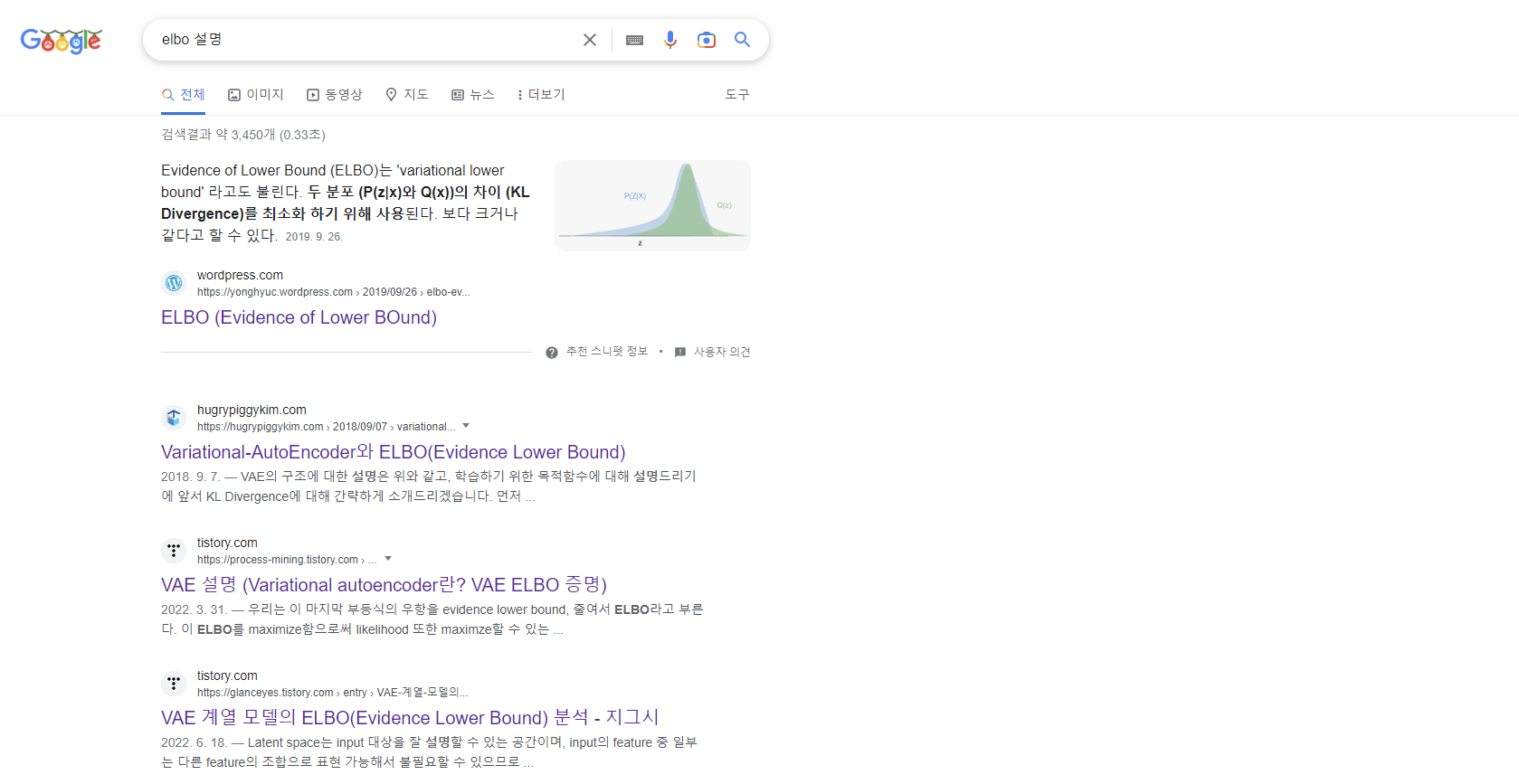This screenshot has height=784, width=1519.
Task: Open 'Variational-AutoEncoder와 ELBO' result
Action: point(394,452)
